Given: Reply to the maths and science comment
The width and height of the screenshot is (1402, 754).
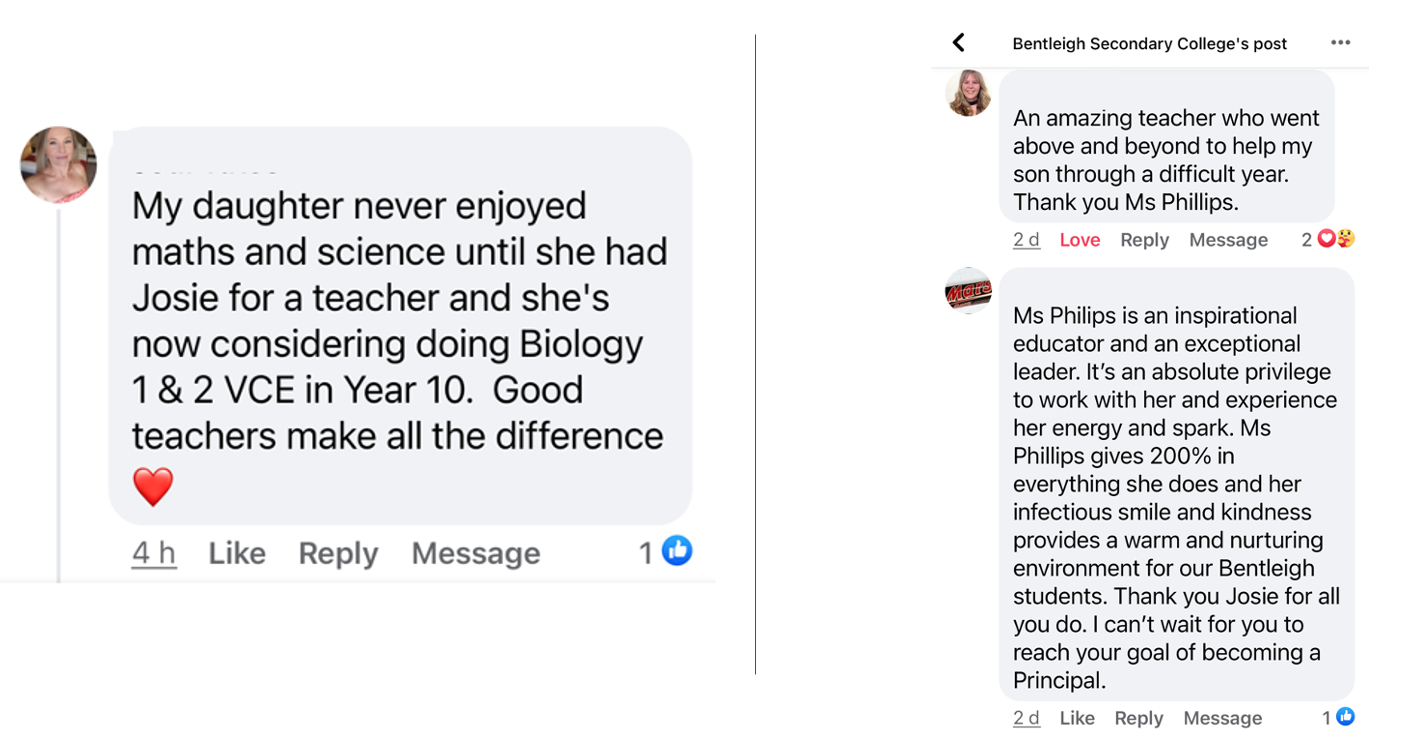Looking at the screenshot, I should click(338, 553).
